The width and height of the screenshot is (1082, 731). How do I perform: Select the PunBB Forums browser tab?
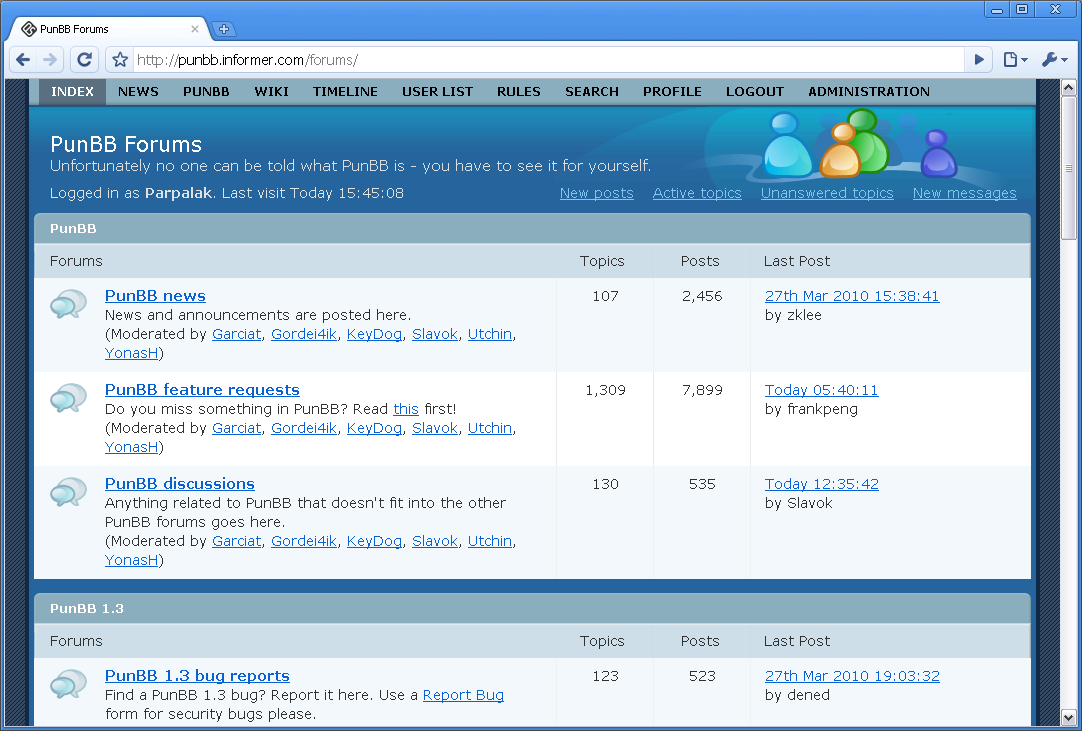pyautogui.click(x=110, y=29)
